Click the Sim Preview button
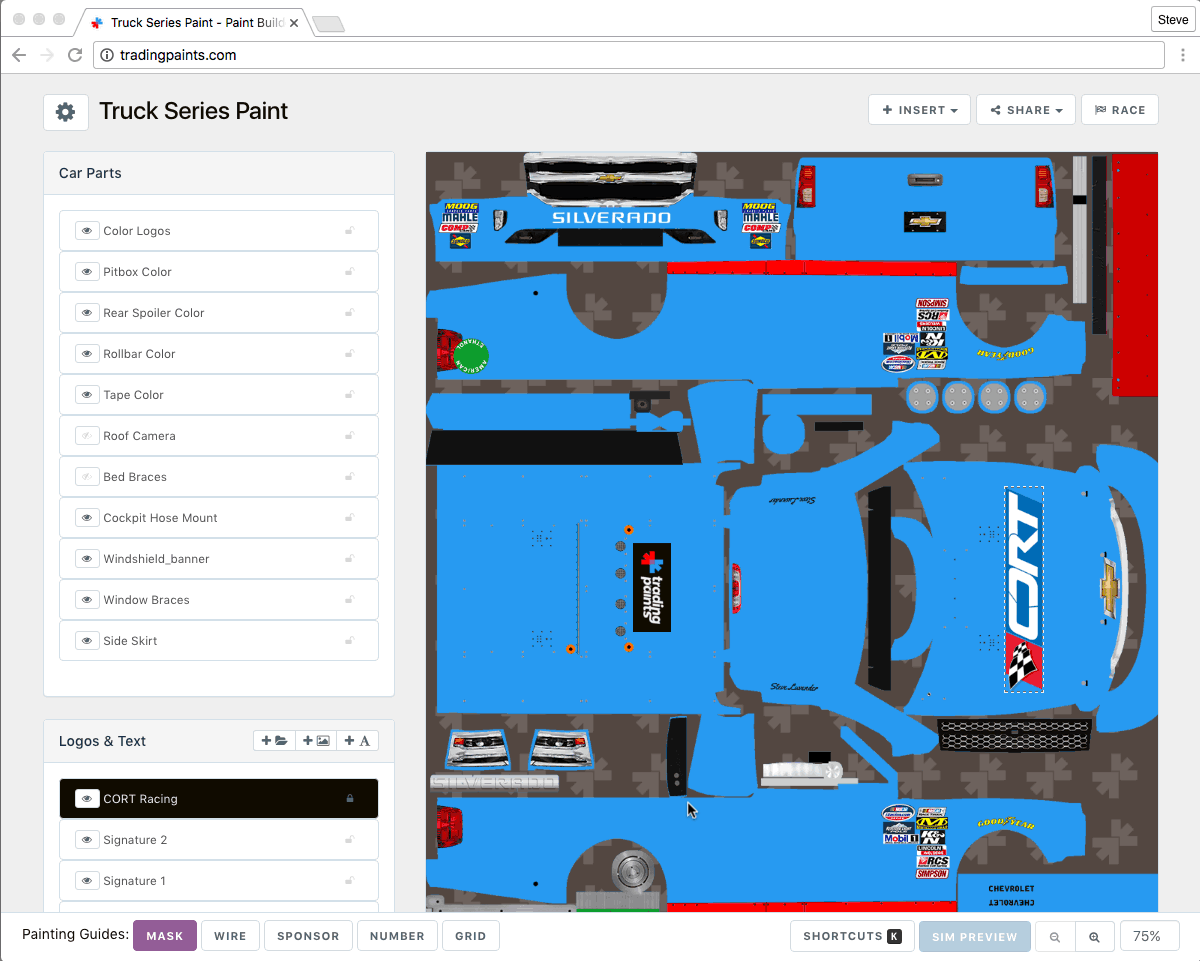 974,936
